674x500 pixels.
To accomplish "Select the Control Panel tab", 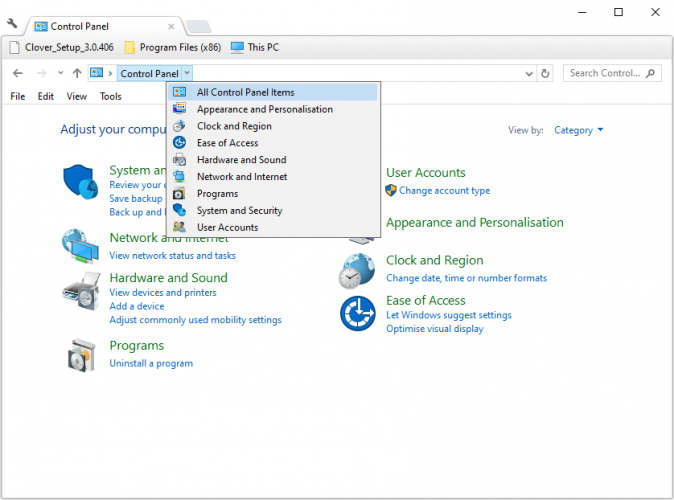I will [x=103, y=27].
